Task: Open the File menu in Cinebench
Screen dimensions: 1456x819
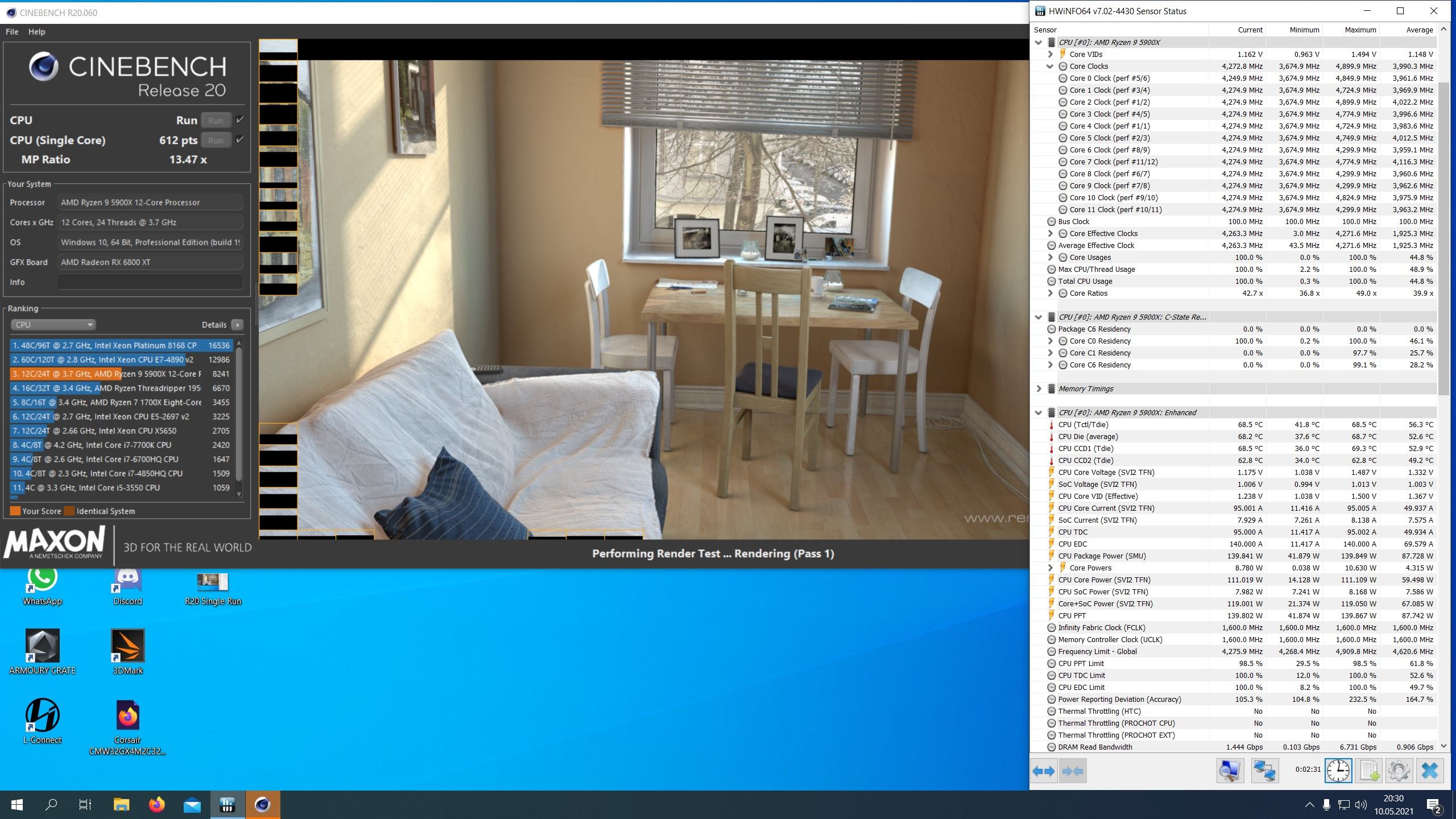Action: point(12,32)
